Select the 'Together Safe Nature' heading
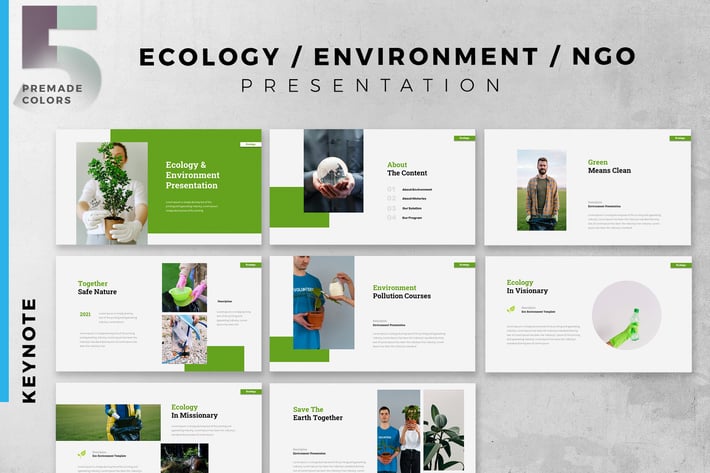 pos(97,287)
